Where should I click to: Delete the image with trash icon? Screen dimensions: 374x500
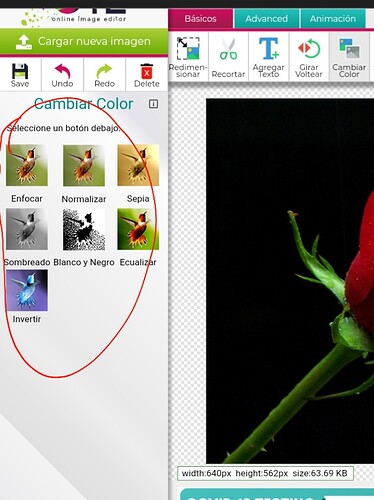(x=147, y=75)
